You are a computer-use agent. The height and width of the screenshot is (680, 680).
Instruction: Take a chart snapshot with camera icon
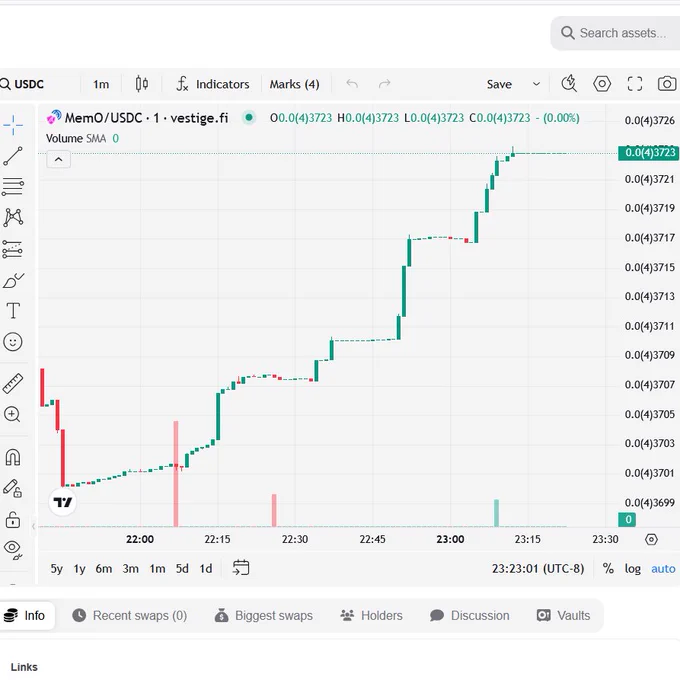coord(667,84)
